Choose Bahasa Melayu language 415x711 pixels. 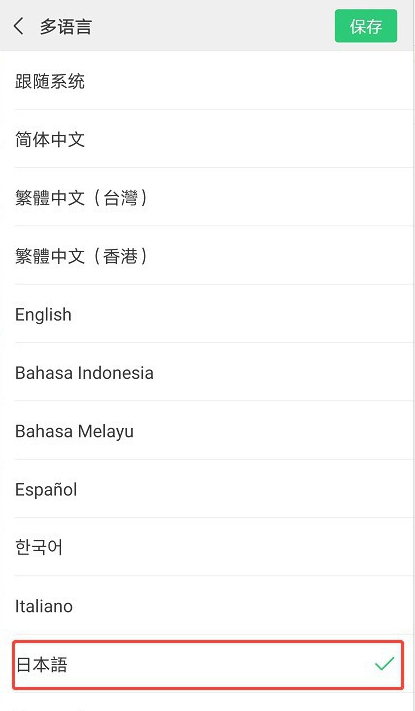[x=206, y=430]
